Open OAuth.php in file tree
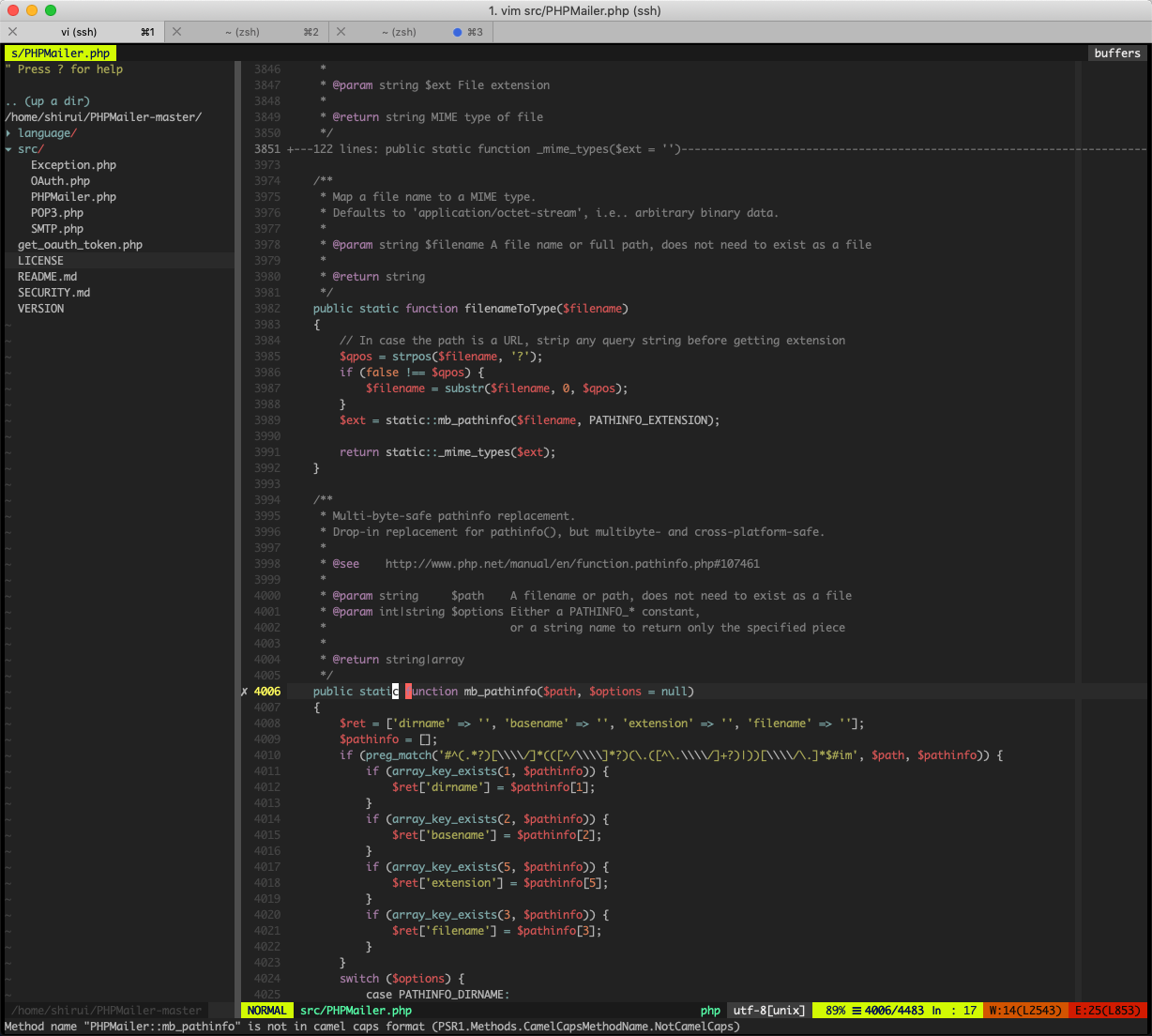 pyautogui.click(x=60, y=181)
